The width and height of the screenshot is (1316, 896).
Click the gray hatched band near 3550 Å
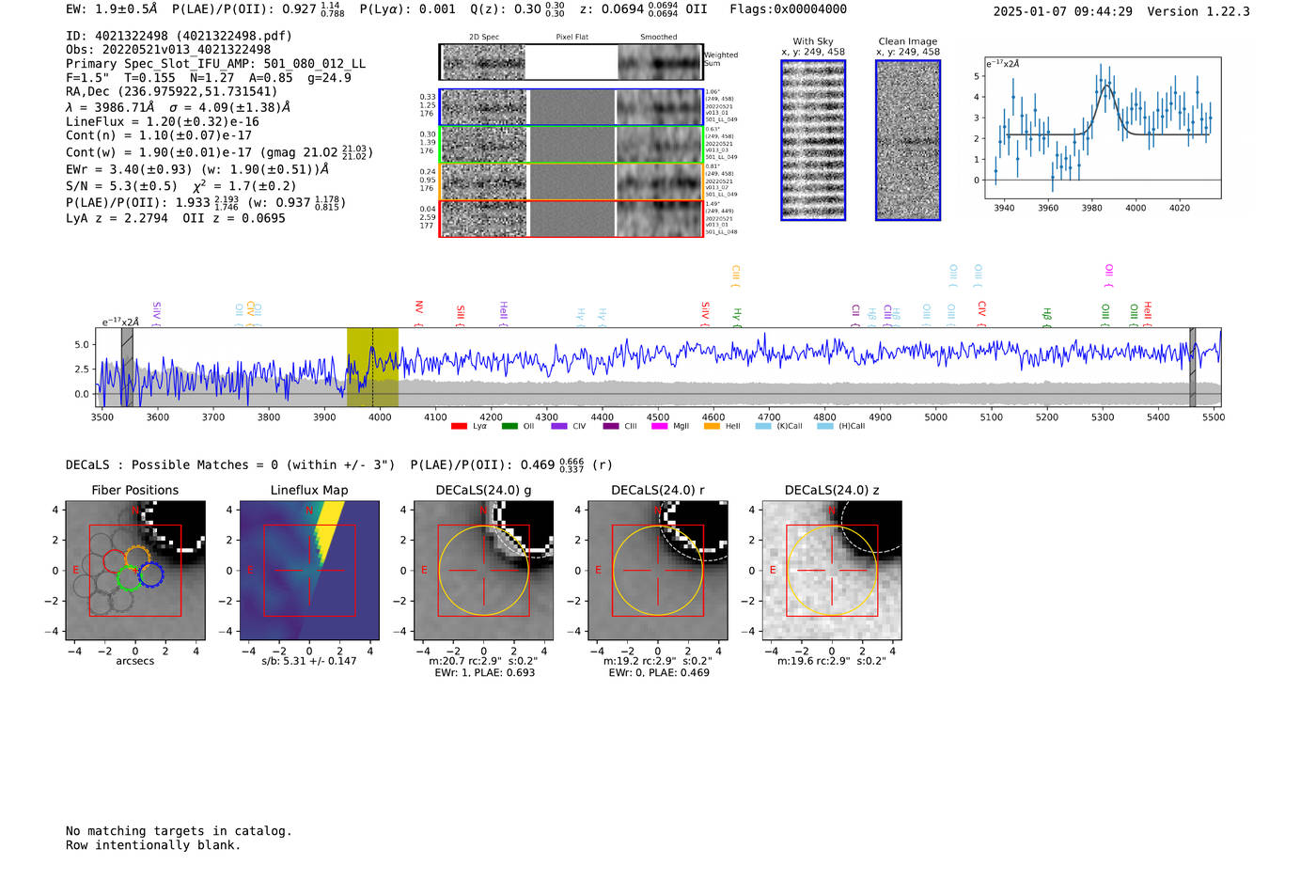click(127, 367)
